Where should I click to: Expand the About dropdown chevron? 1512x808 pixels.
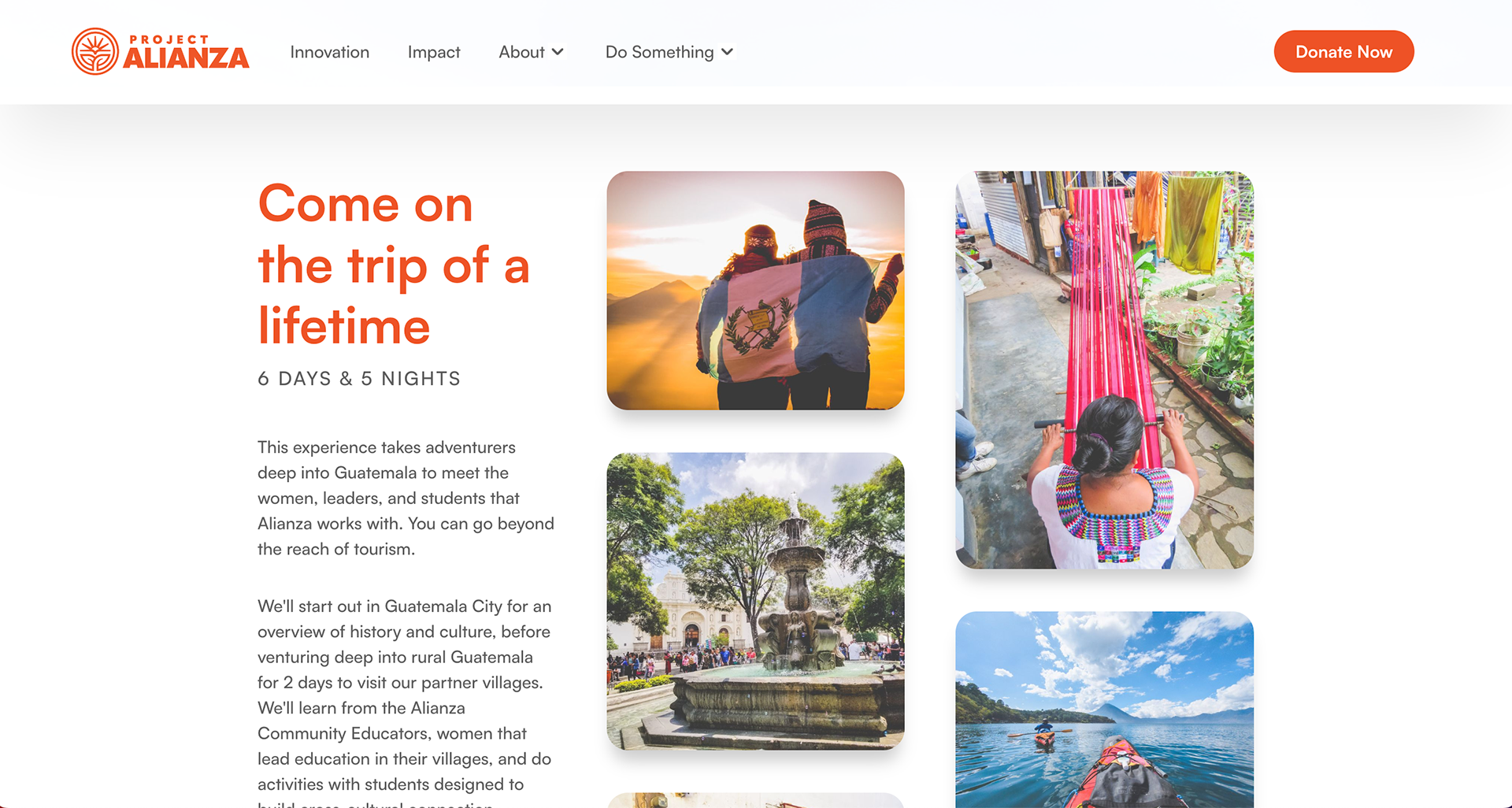pyautogui.click(x=558, y=52)
